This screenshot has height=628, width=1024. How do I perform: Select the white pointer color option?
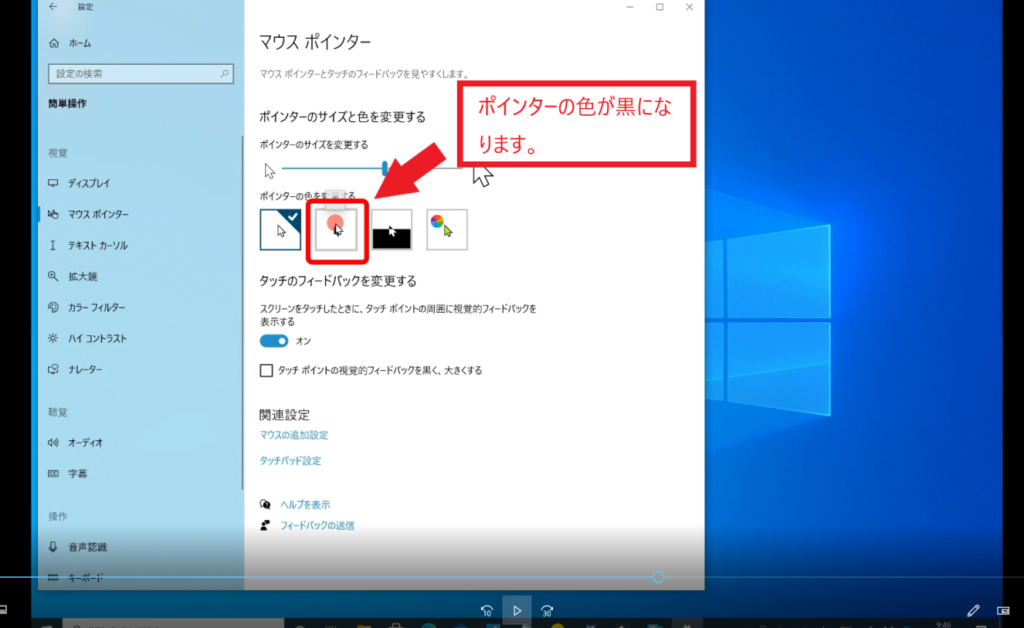(x=280, y=229)
